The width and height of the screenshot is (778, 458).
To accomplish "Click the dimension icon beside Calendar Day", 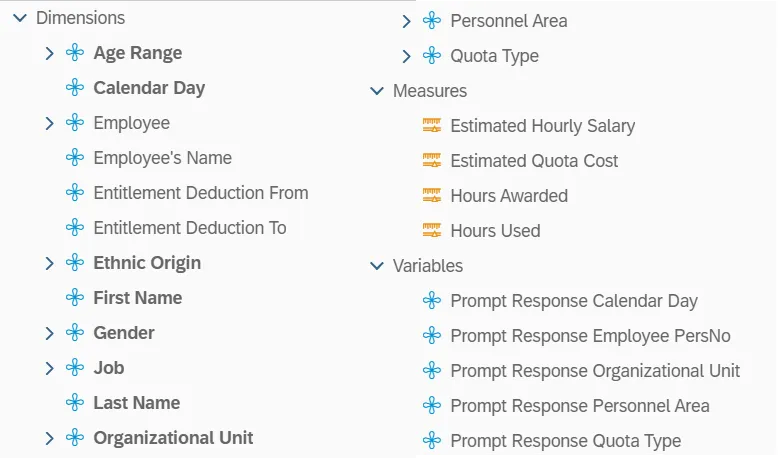I will tap(75, 88).
